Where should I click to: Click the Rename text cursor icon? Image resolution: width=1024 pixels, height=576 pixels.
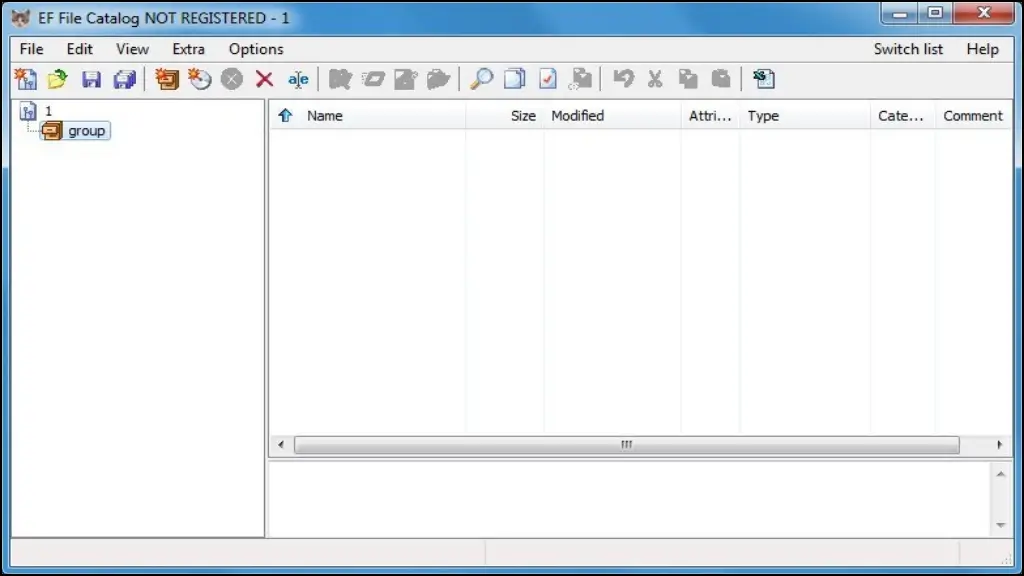(298, 79)
